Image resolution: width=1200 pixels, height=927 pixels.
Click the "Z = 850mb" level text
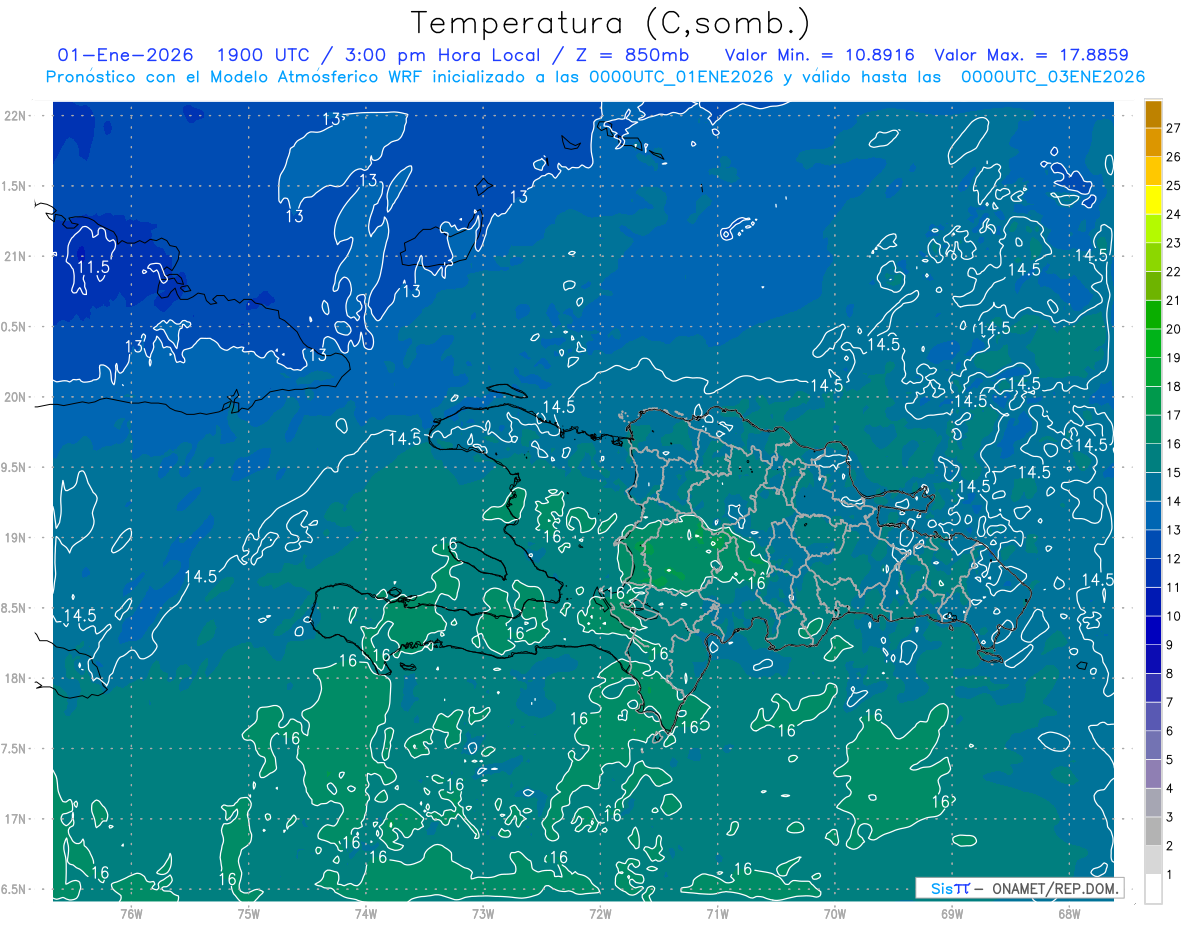pyautogui.click(x=632, y=55)
